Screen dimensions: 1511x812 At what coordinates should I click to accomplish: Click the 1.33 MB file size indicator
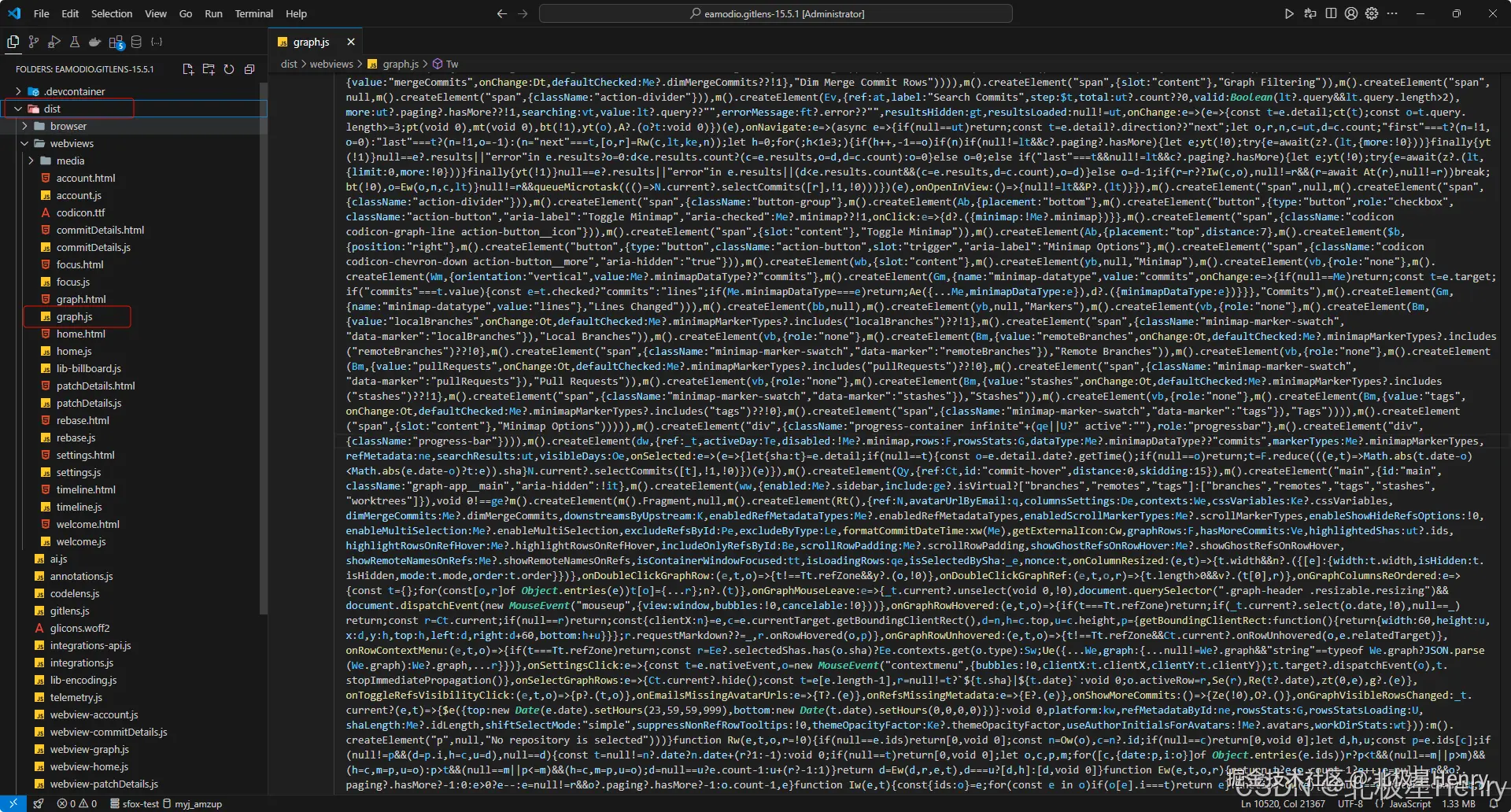tap(1459, 803)
